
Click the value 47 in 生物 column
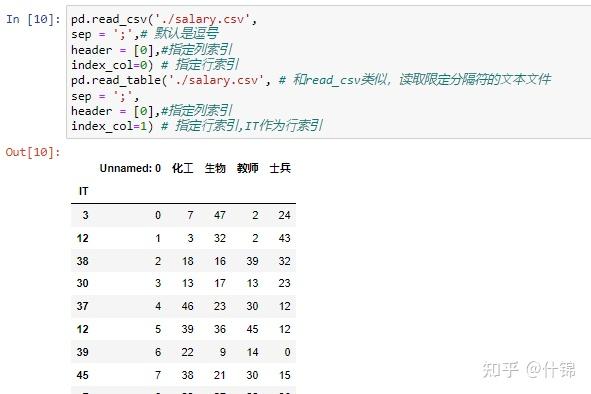(220, 215)
